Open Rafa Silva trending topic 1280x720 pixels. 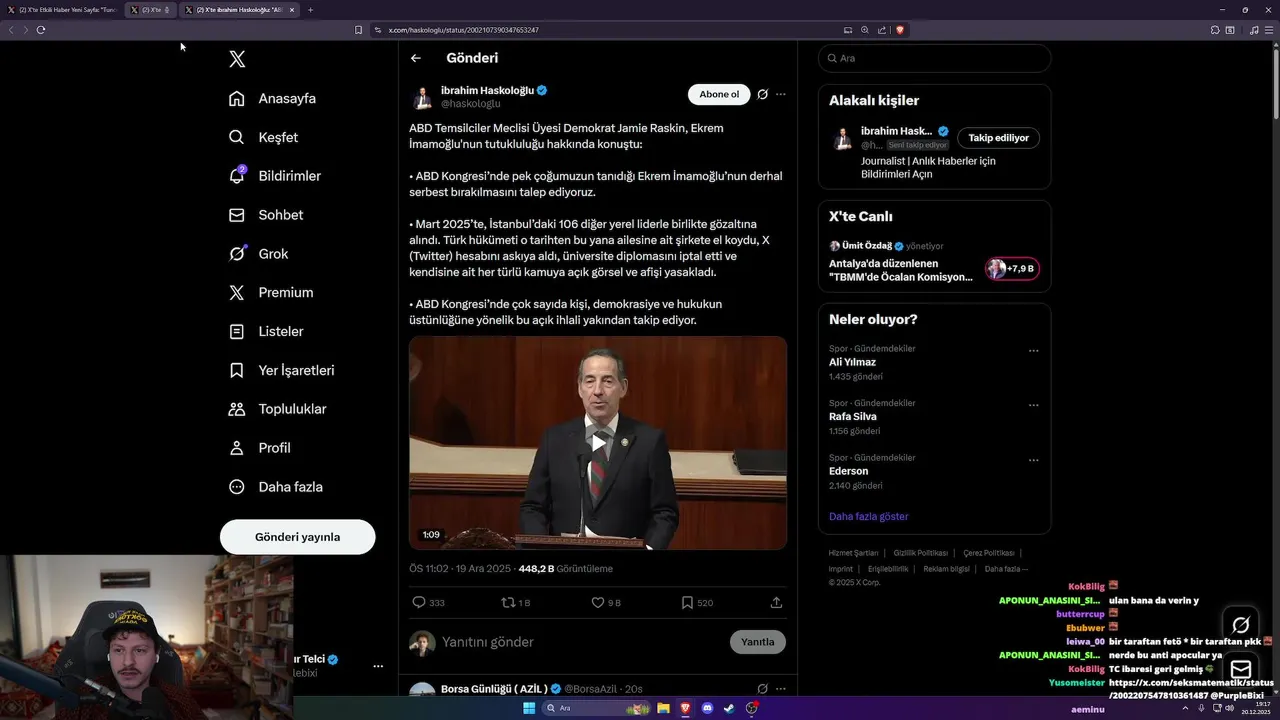click(853, 417)
